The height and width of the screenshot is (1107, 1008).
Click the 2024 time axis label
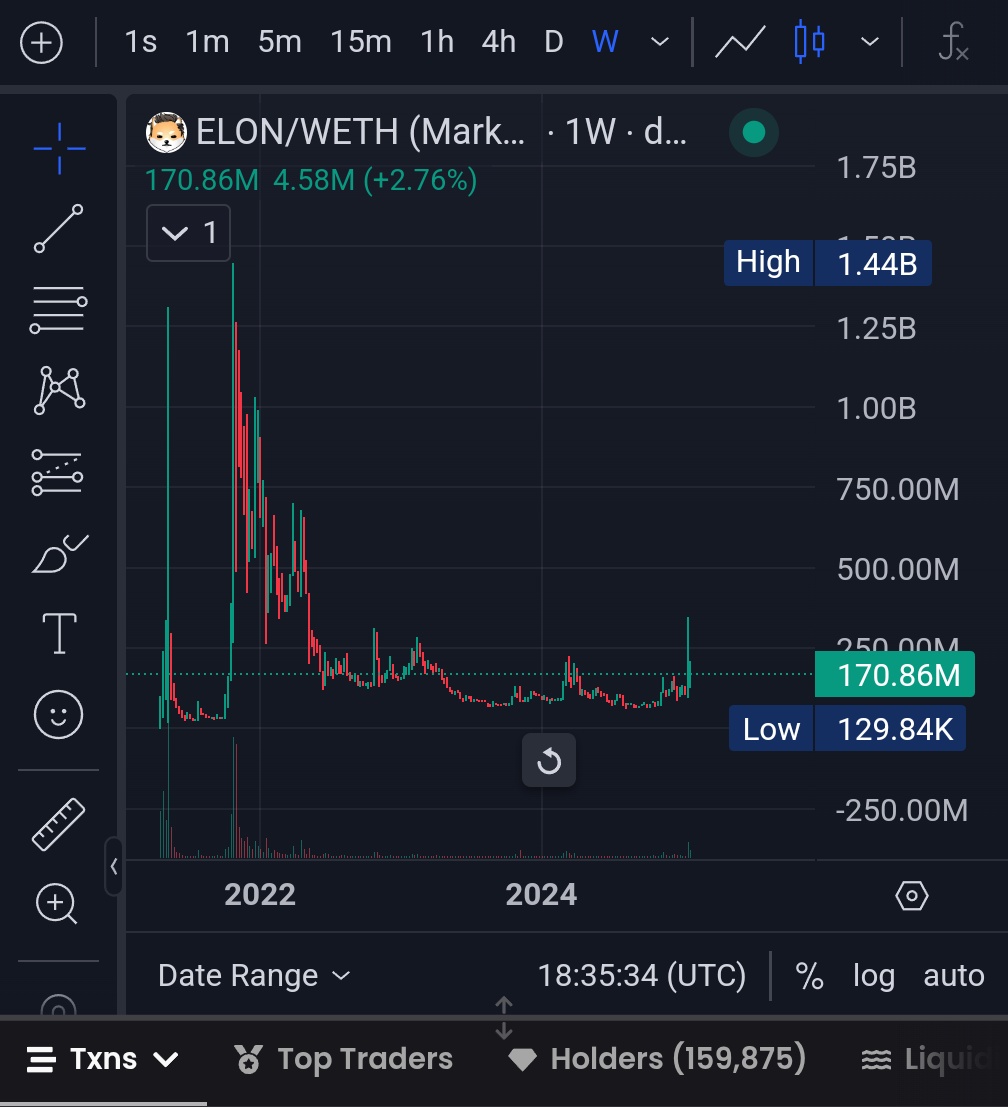click(x=541, y=894)
